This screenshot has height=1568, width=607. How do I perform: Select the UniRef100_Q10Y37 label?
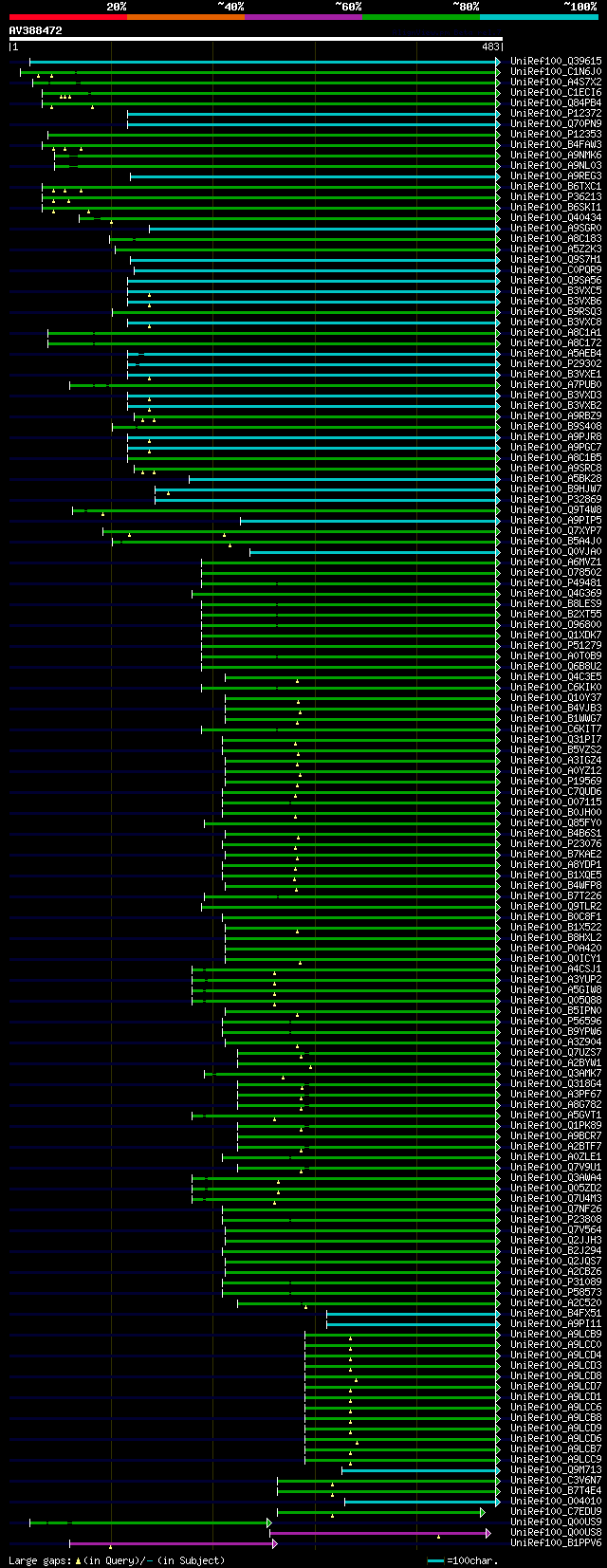(556, 698)
